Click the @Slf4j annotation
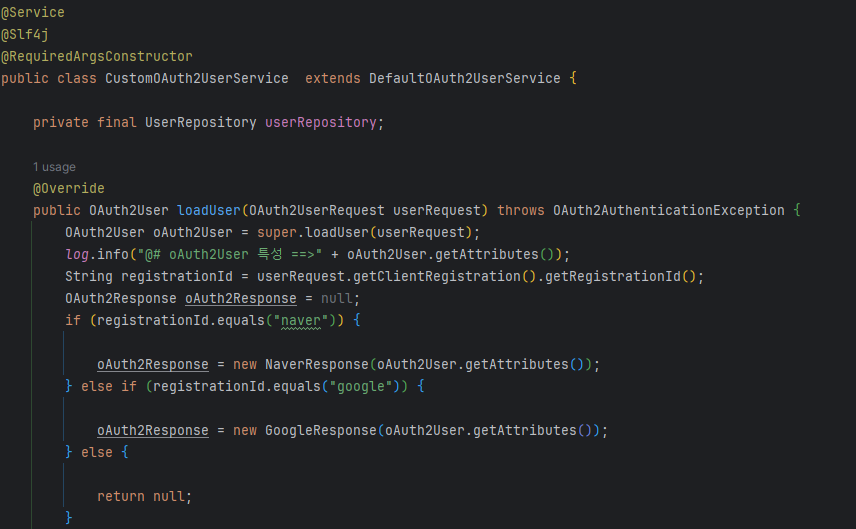Image resolution: width=856 pixels, height=529 pixels. point(25,34)
